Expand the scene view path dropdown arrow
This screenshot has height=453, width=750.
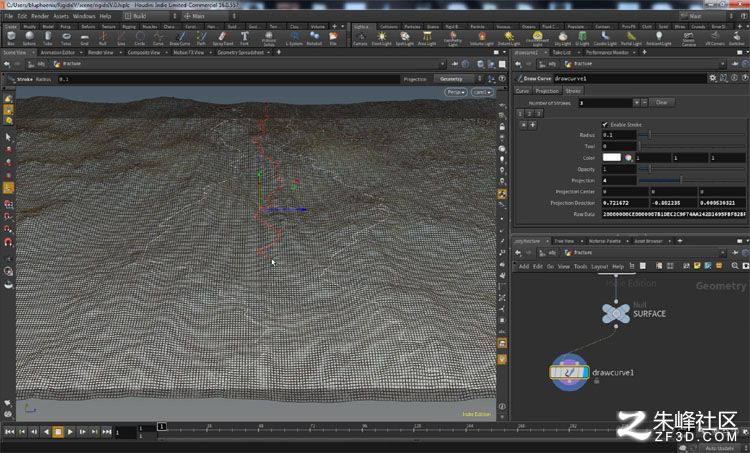[442, 64]
